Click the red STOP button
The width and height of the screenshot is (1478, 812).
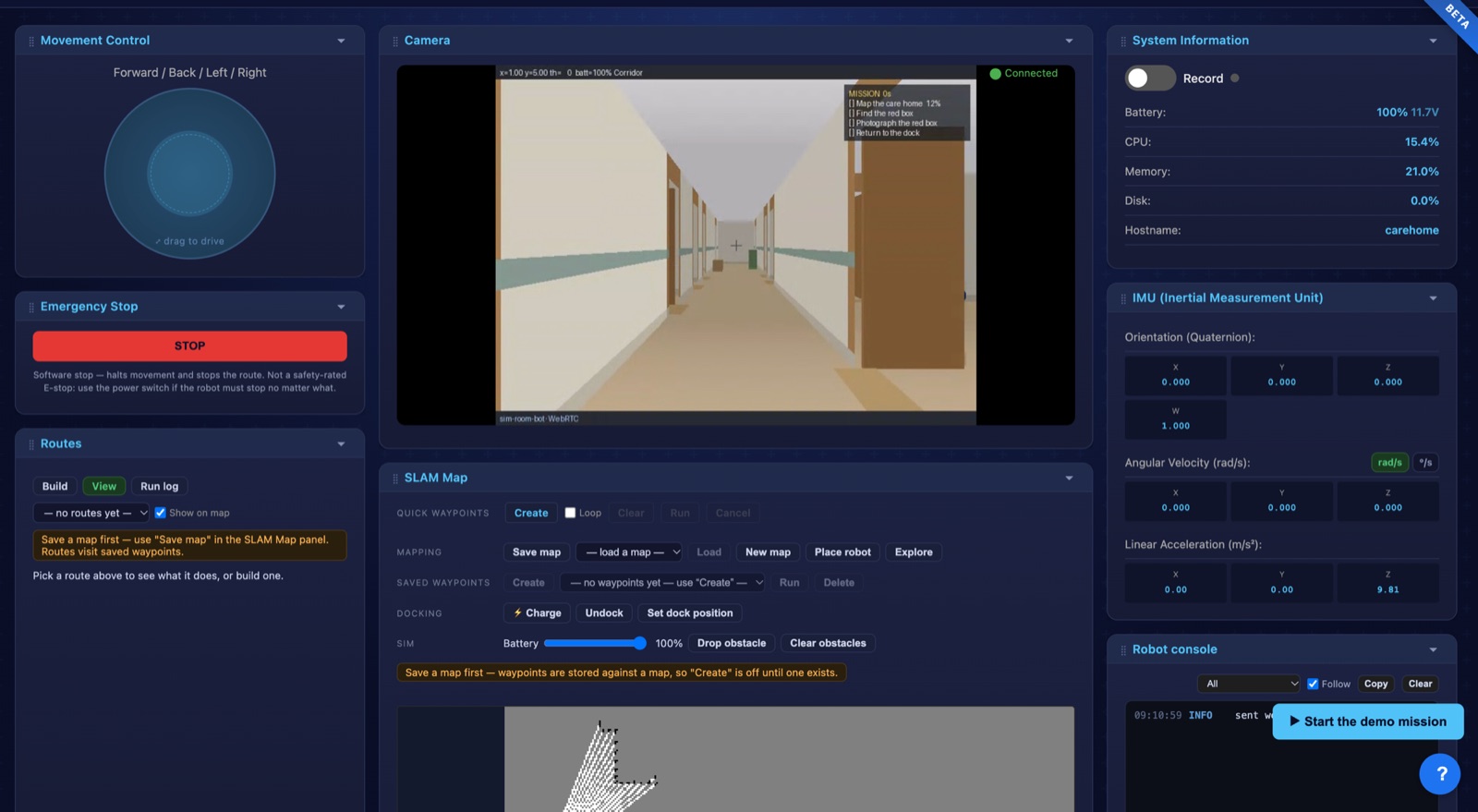[x=189, y=346]
